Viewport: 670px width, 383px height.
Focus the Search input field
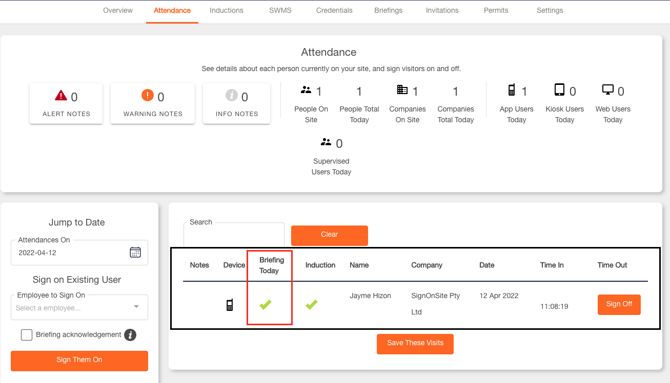[x=234, y=234]
